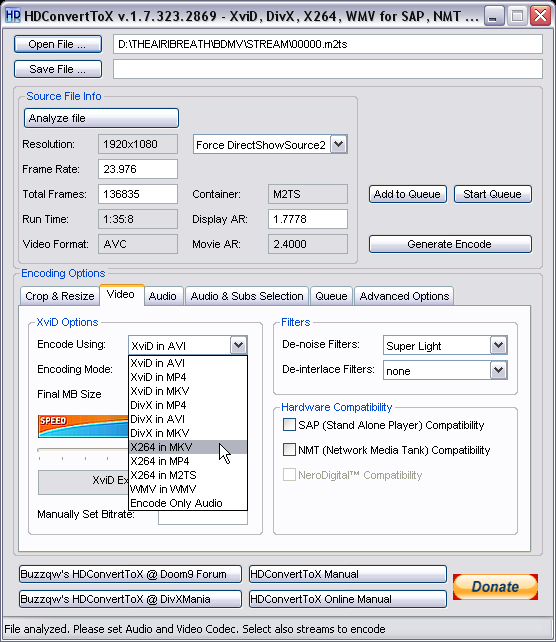
Task: Click the Total Frames field 136835
Action: click(x=138, y=194)
